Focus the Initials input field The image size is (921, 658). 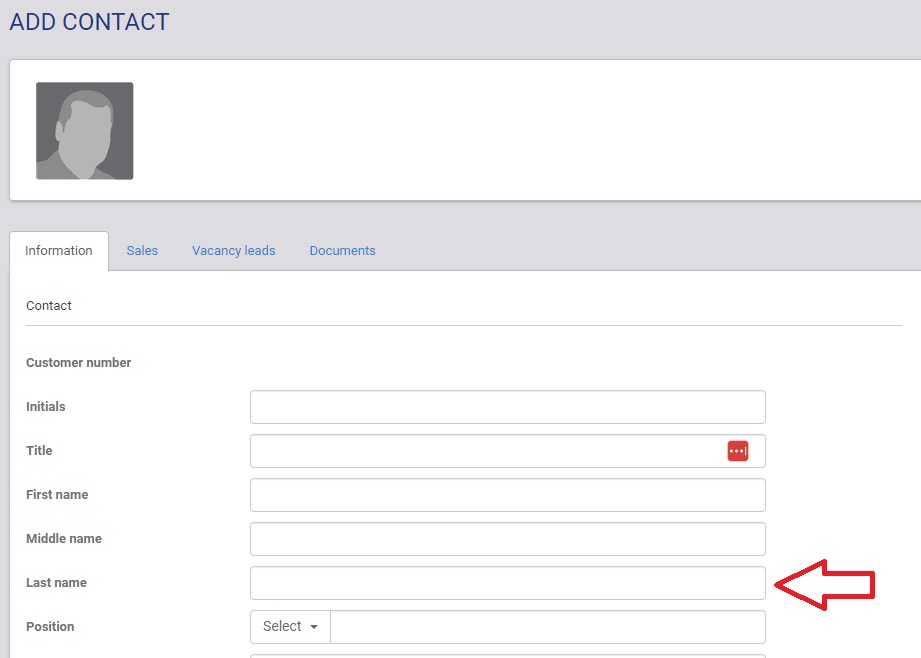[x=507, y=407]
